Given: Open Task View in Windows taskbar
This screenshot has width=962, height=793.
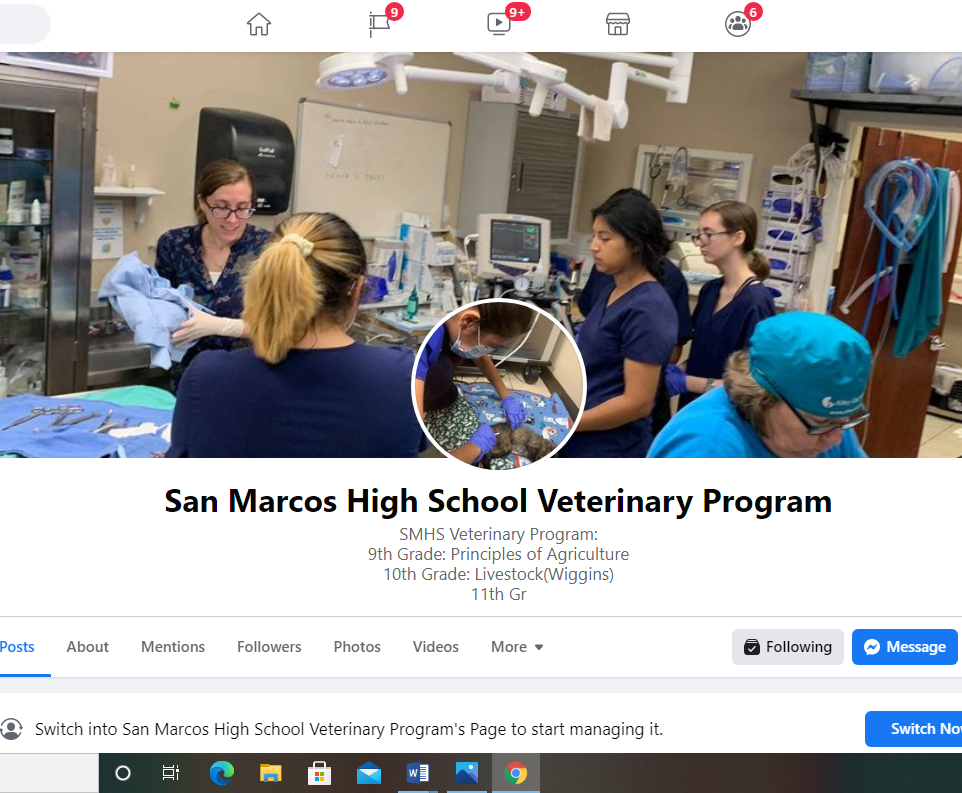Looking at the screenshot, I should (171, 773).
